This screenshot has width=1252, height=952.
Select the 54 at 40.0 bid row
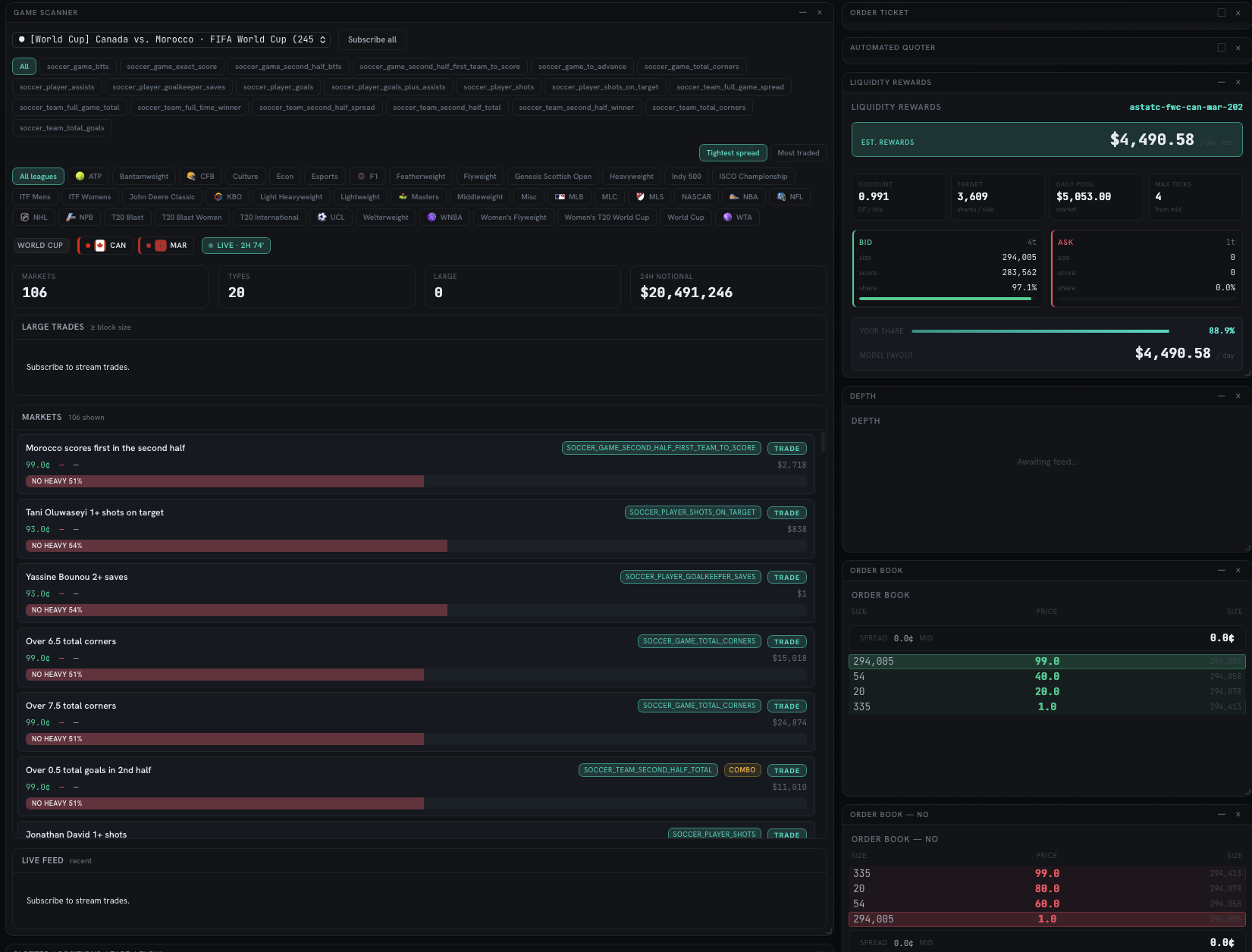(1046, 677)
